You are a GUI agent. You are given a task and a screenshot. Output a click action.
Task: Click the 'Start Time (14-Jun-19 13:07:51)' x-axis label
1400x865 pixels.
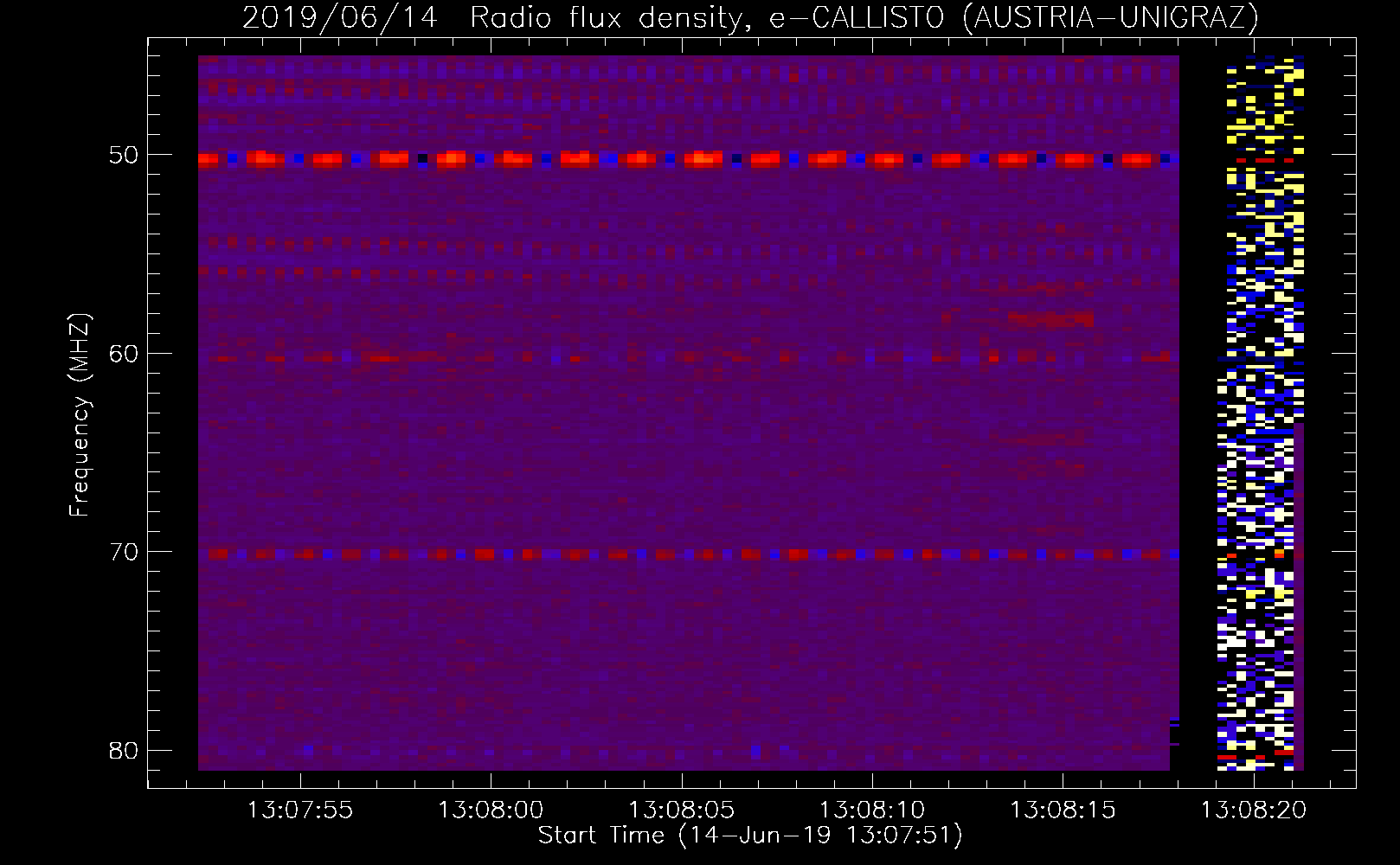(x=750, y=836)
